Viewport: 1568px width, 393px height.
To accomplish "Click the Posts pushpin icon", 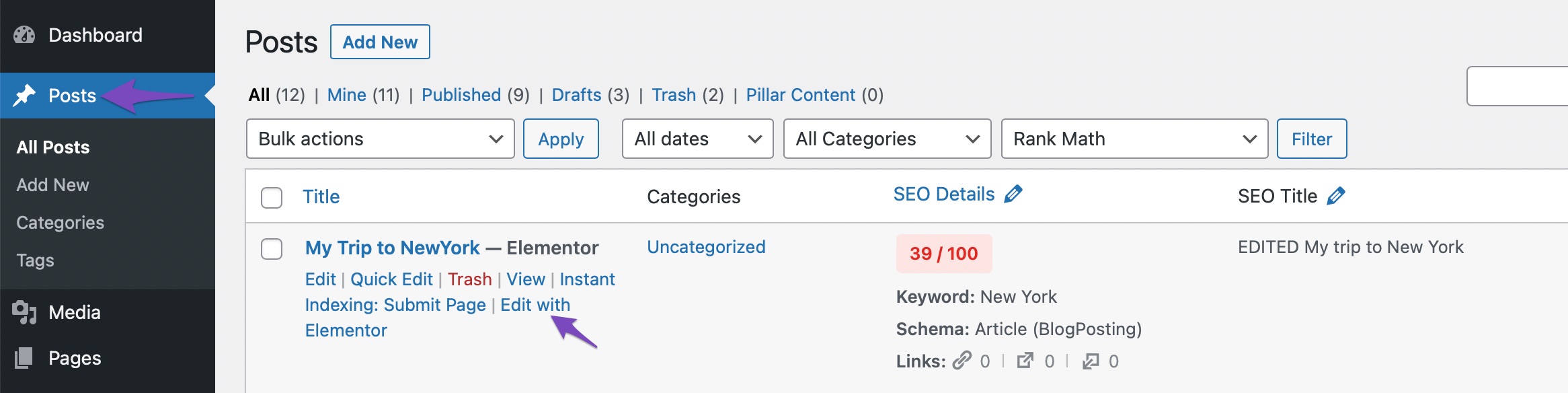I will pos(24,96).
